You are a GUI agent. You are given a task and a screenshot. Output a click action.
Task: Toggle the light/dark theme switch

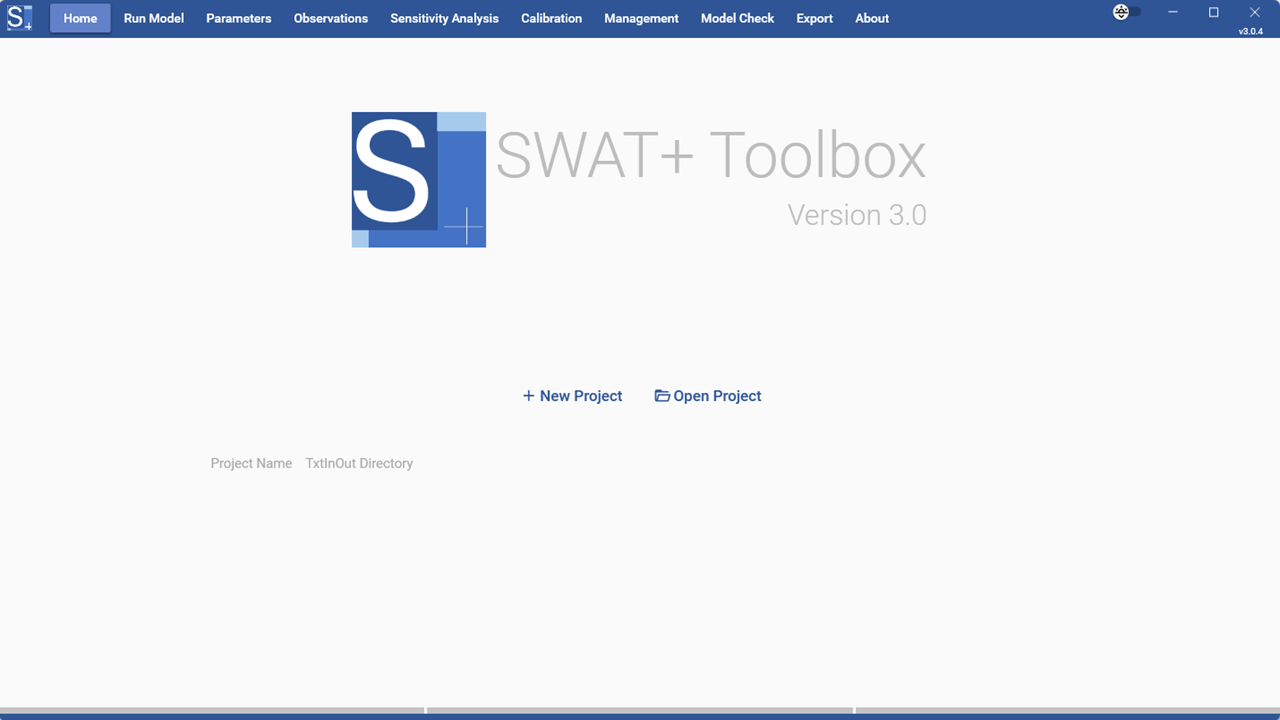pyautogui.click(x=1127, y=12)
